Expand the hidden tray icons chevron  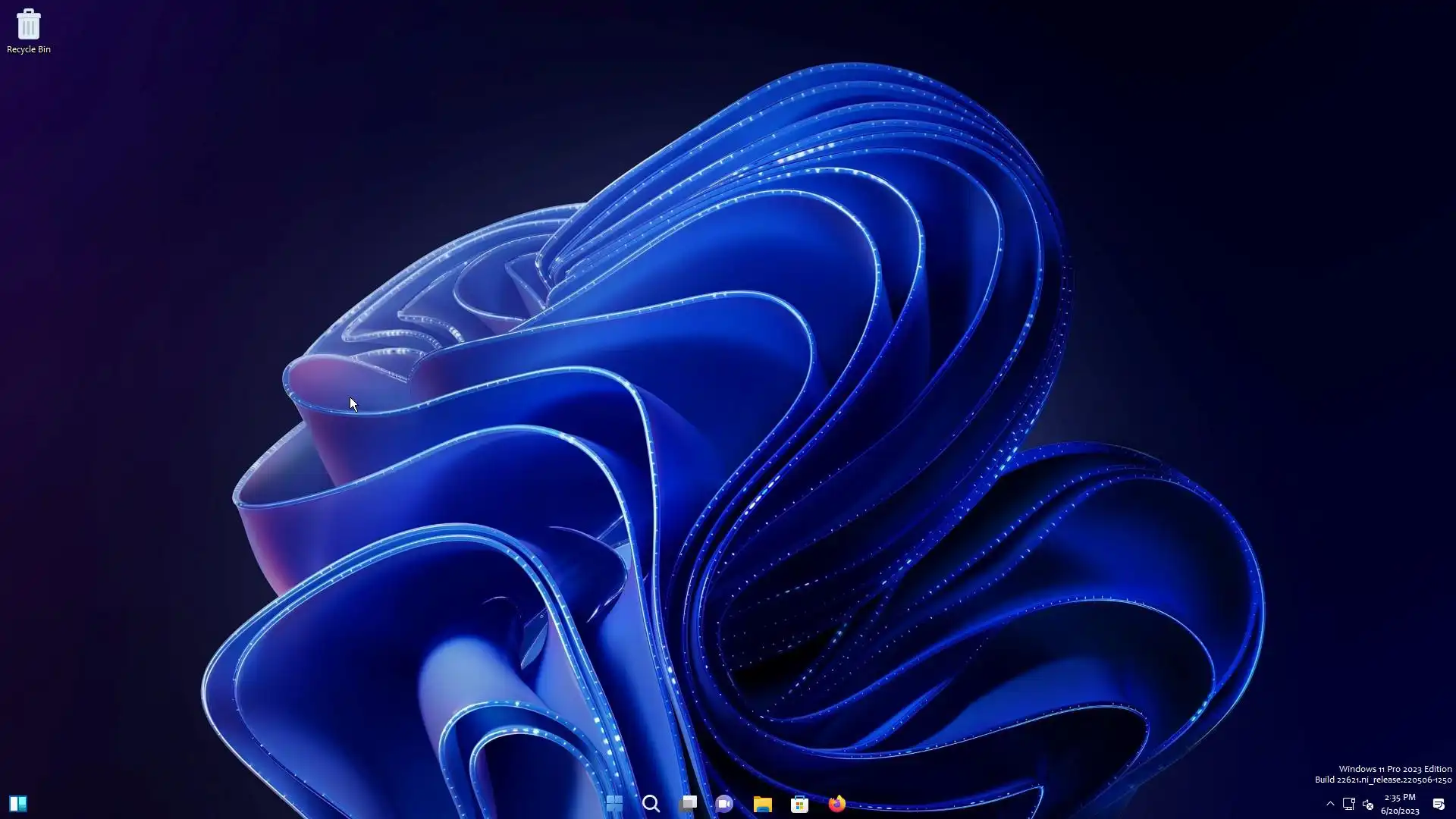(1330, 804)
